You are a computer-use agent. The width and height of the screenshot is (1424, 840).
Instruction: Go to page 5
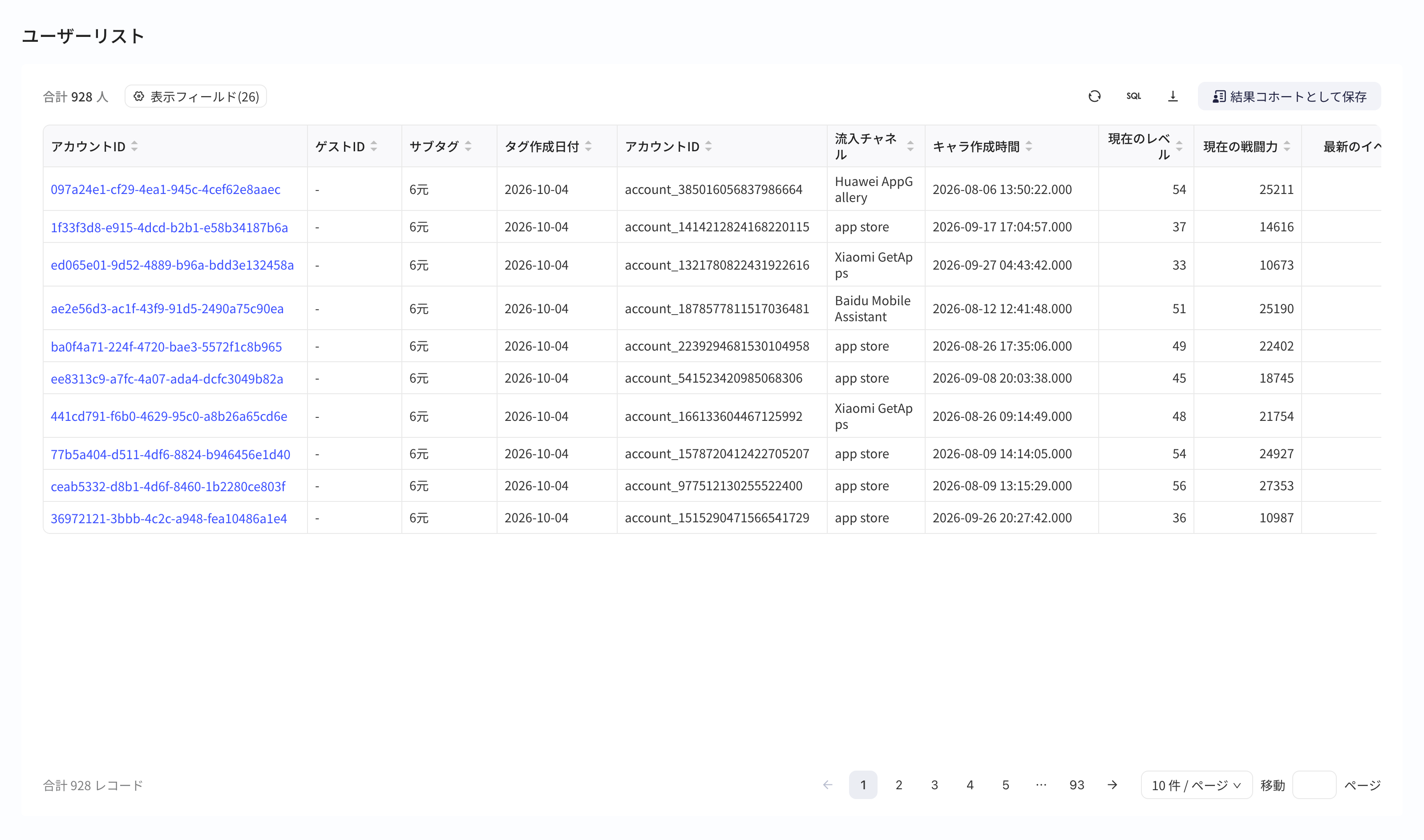point(1005,784)
